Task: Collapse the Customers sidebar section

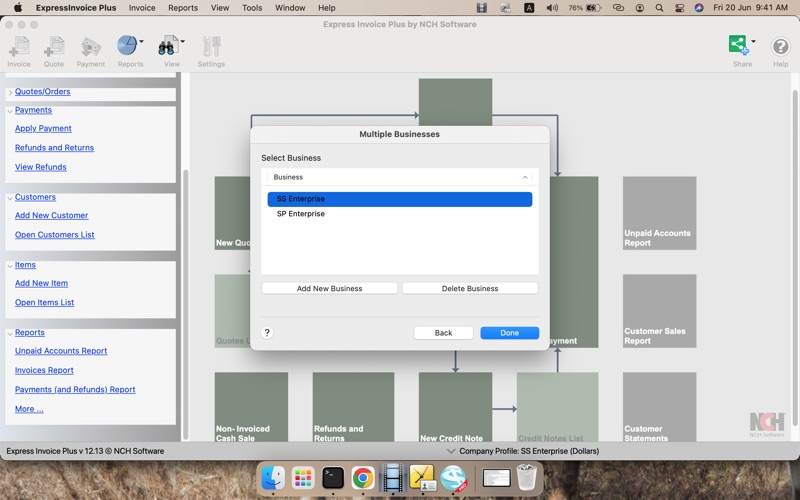Action: [x=10, y=198]
